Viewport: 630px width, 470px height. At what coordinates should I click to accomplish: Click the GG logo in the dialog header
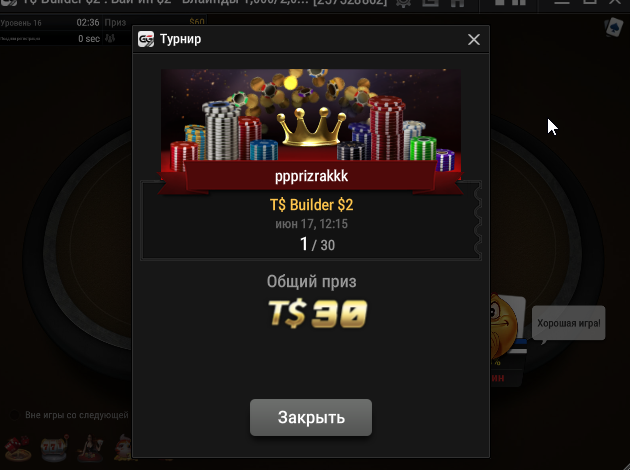coord(146,39)
